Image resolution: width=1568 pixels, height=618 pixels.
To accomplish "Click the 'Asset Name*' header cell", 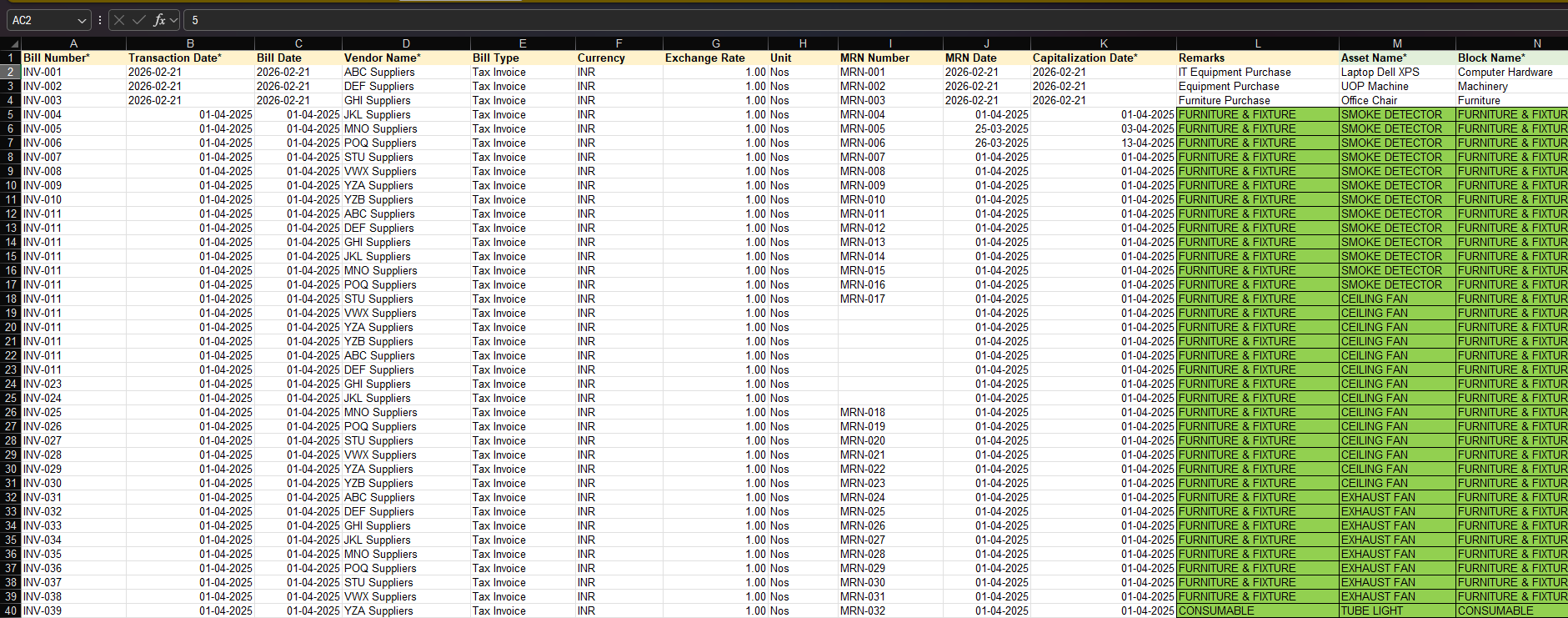I will point(1397,58).
